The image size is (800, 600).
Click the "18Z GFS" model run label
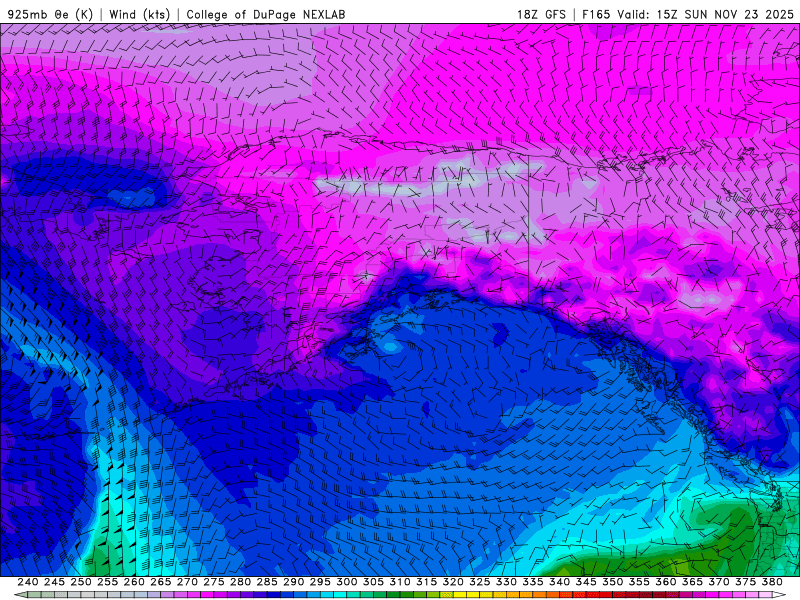[x=541, y=14]
